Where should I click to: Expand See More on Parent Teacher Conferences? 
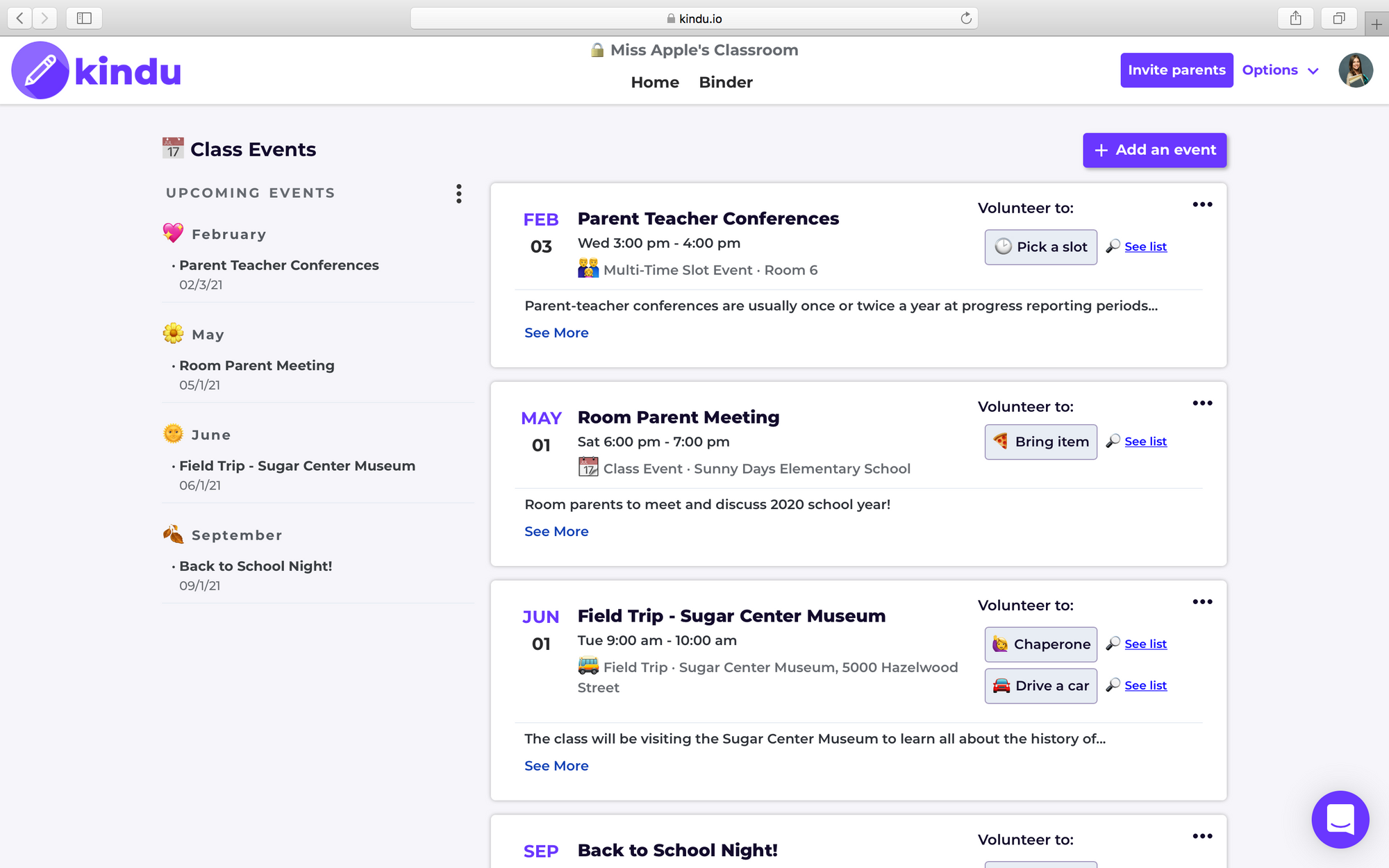pos(556,333)
